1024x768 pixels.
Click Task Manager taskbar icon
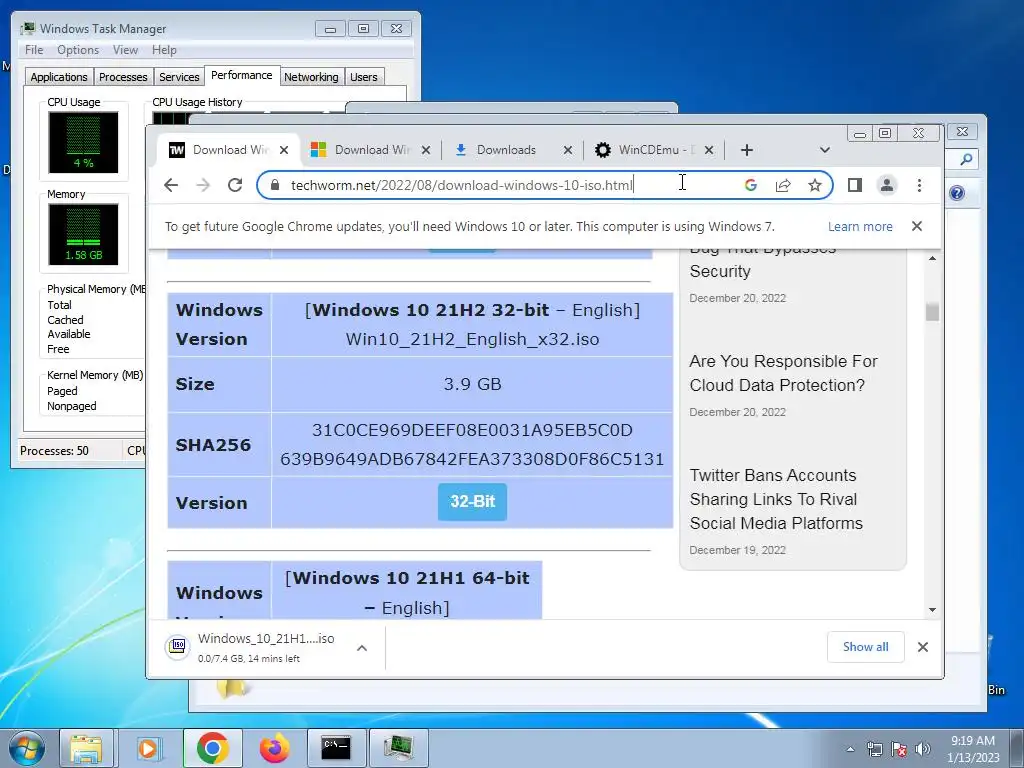[x=398, y=748]
